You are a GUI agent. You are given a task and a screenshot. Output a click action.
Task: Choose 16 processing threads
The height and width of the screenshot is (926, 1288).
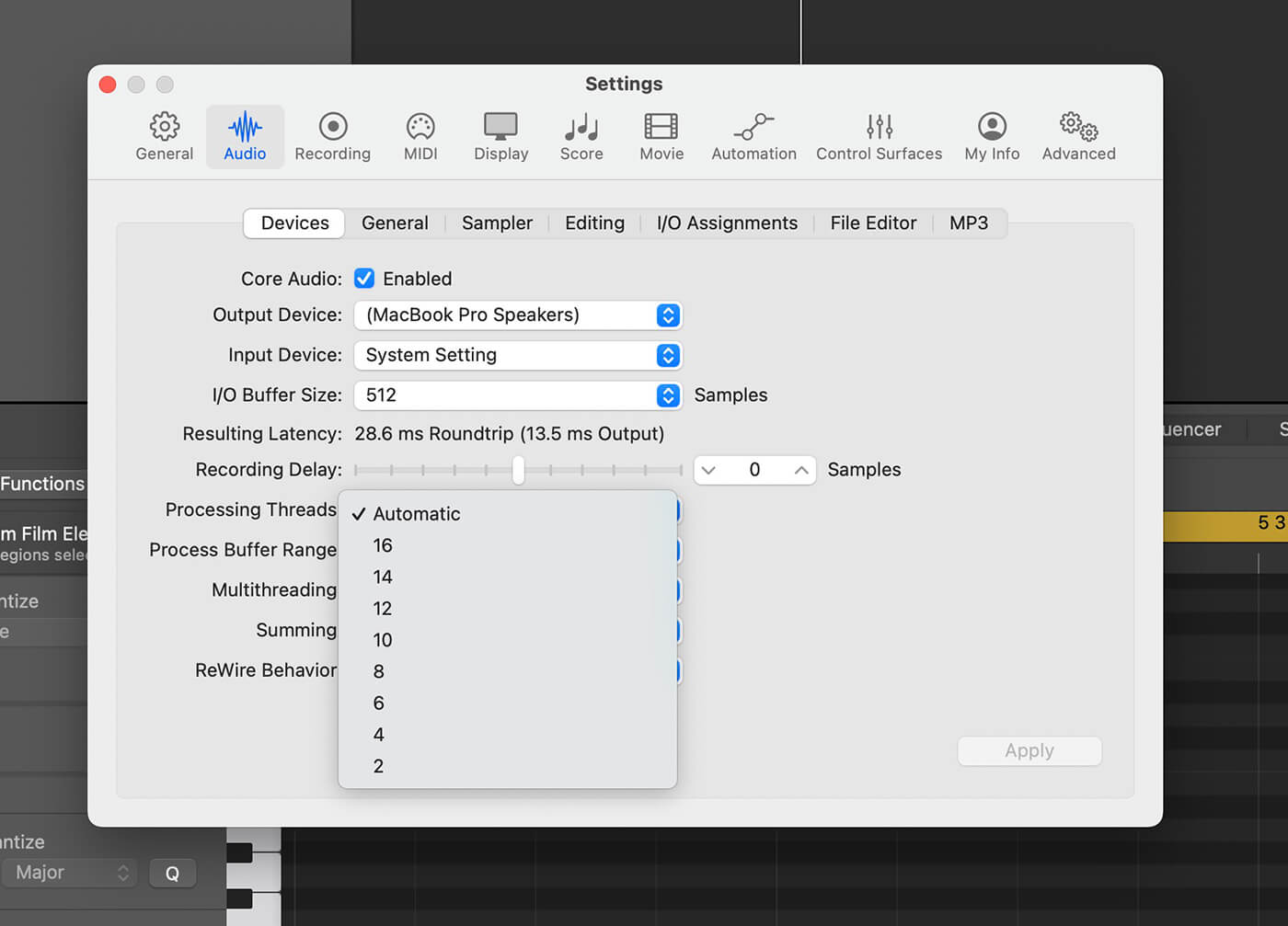pos(508,545)
